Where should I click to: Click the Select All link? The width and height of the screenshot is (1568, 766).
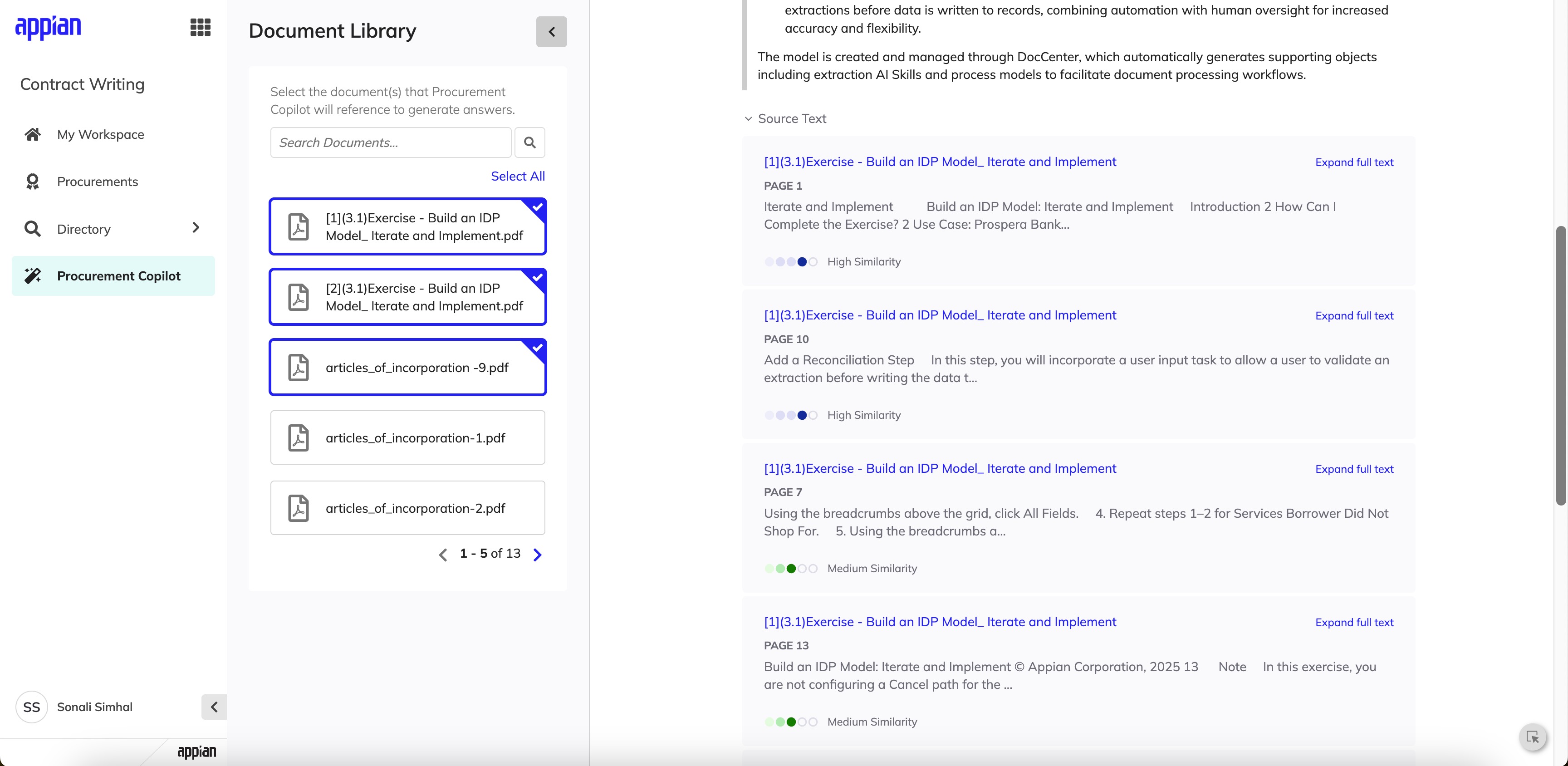[x=517, y=177]
